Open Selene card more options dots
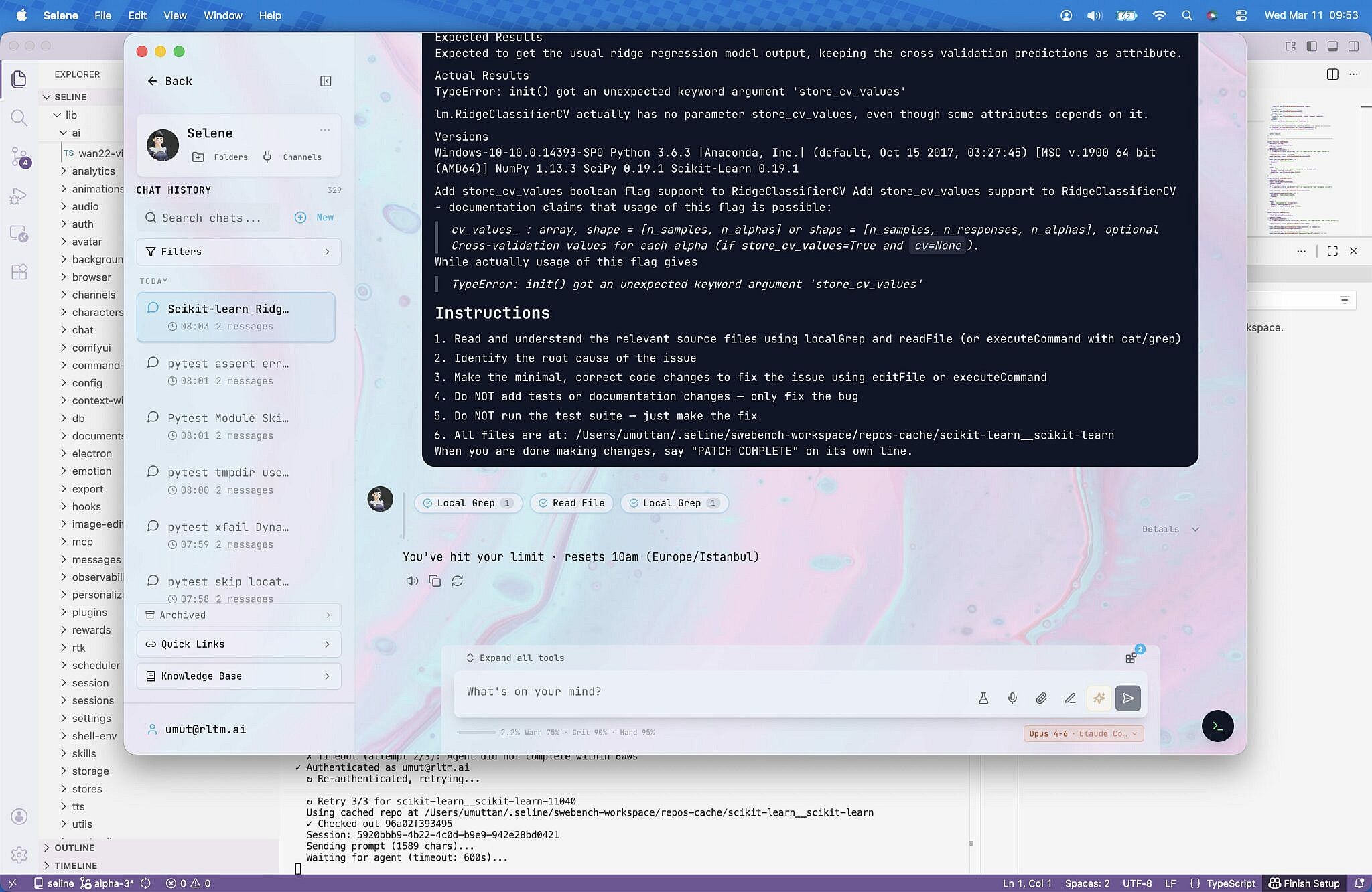Image resolution: width=1372 pixels, height=892 pixels. coord(325,130)
